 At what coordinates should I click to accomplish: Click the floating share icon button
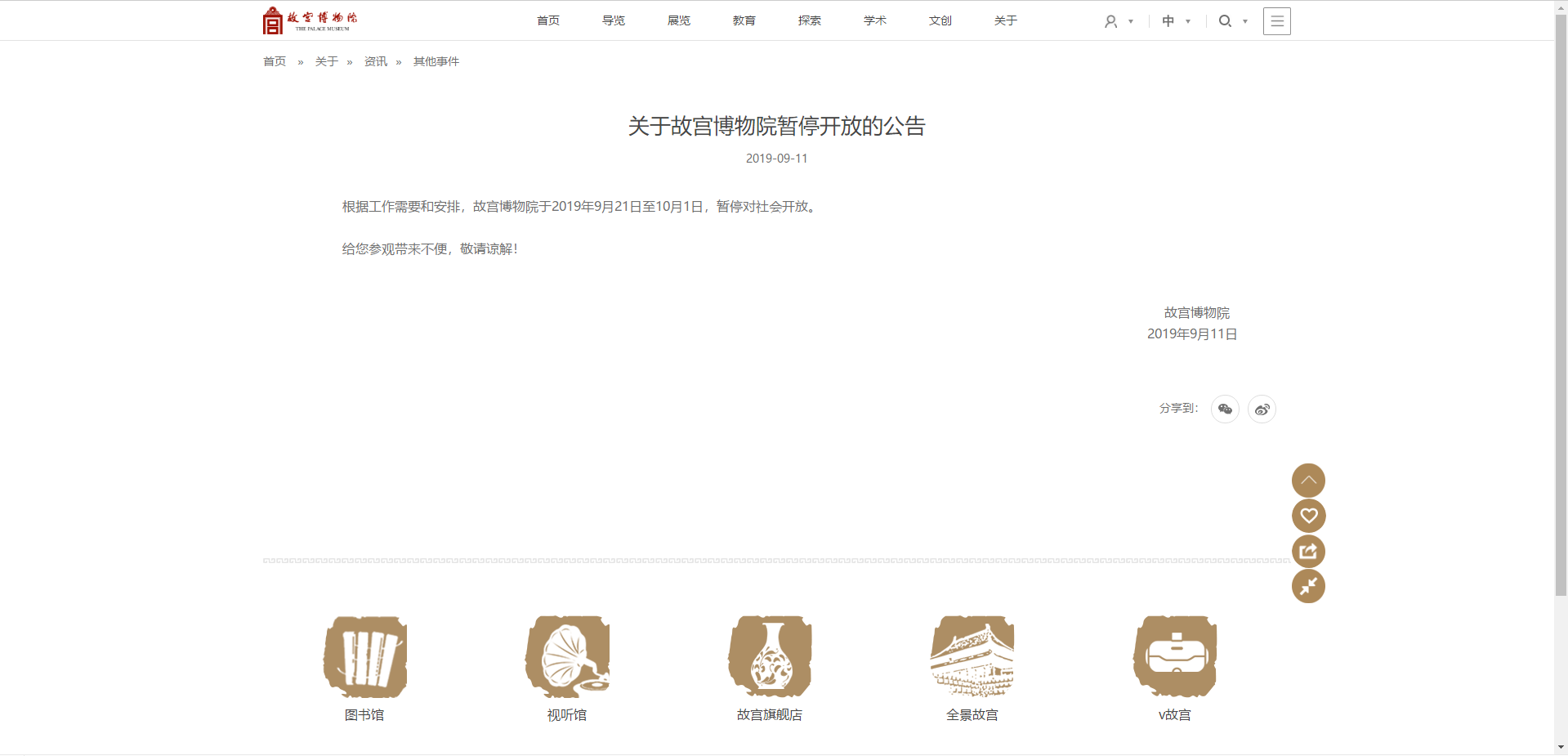1308,552
